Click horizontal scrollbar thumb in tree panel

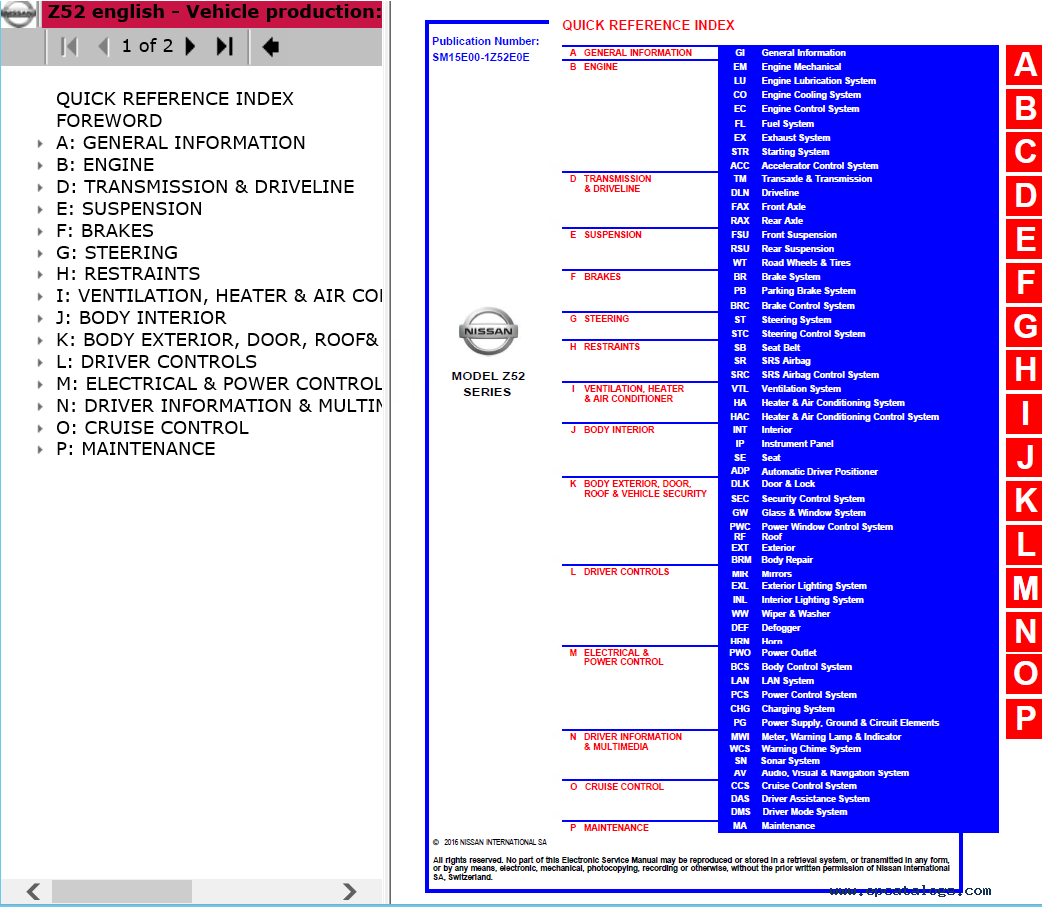[122, 891]
